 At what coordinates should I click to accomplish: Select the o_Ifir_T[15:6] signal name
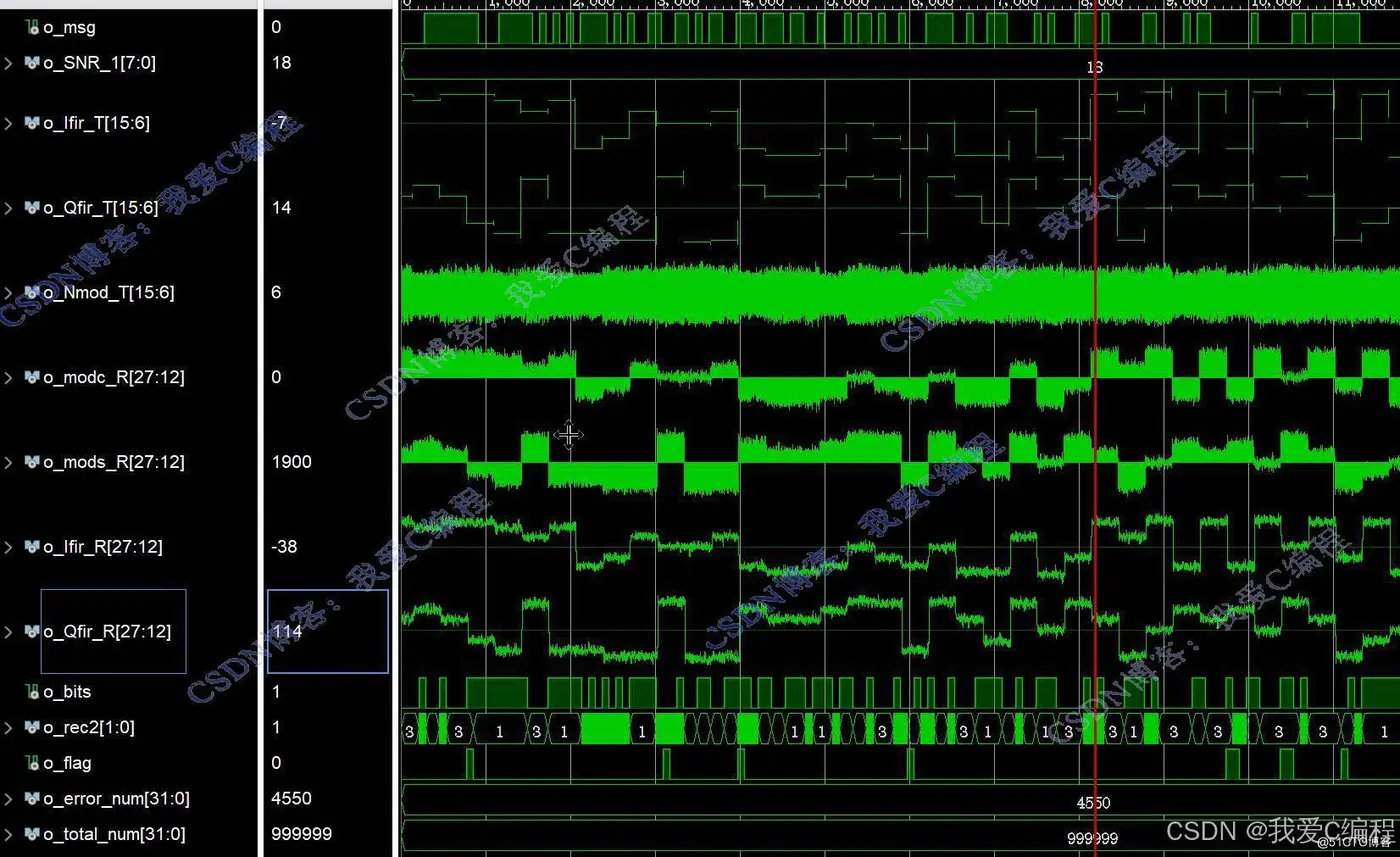(x=97, y=123)
